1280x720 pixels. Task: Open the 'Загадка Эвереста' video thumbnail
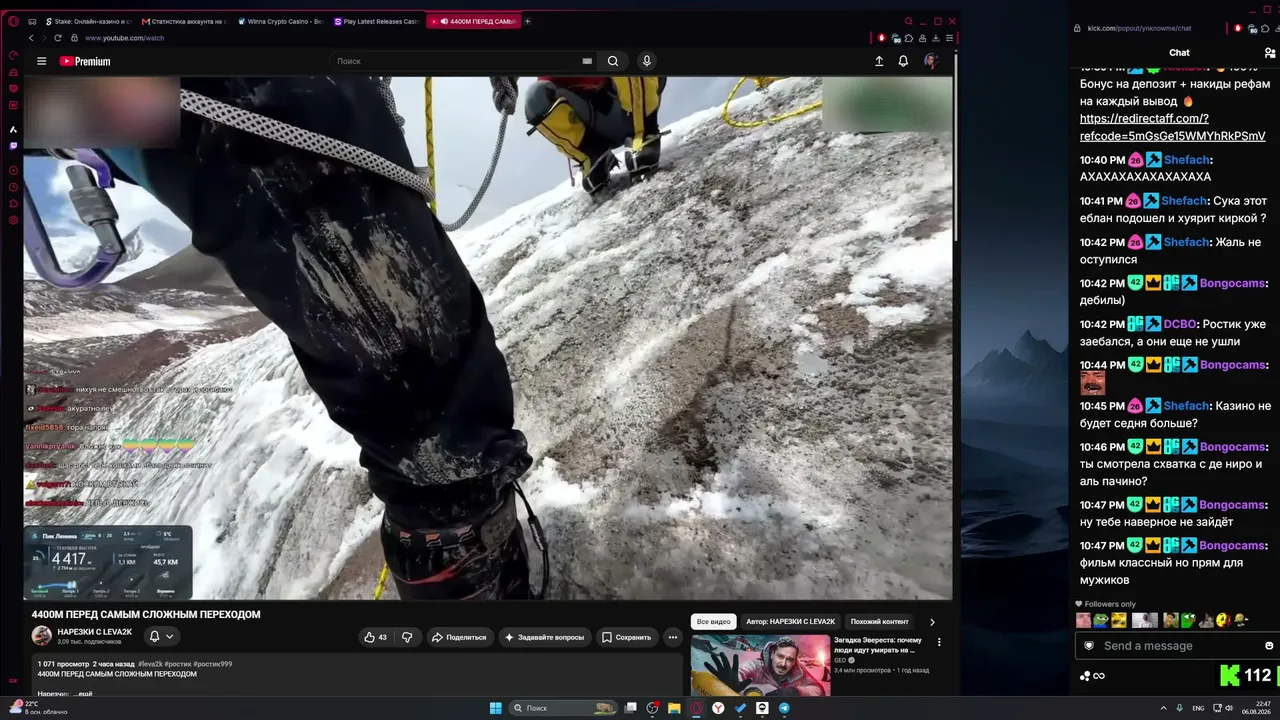760,665
